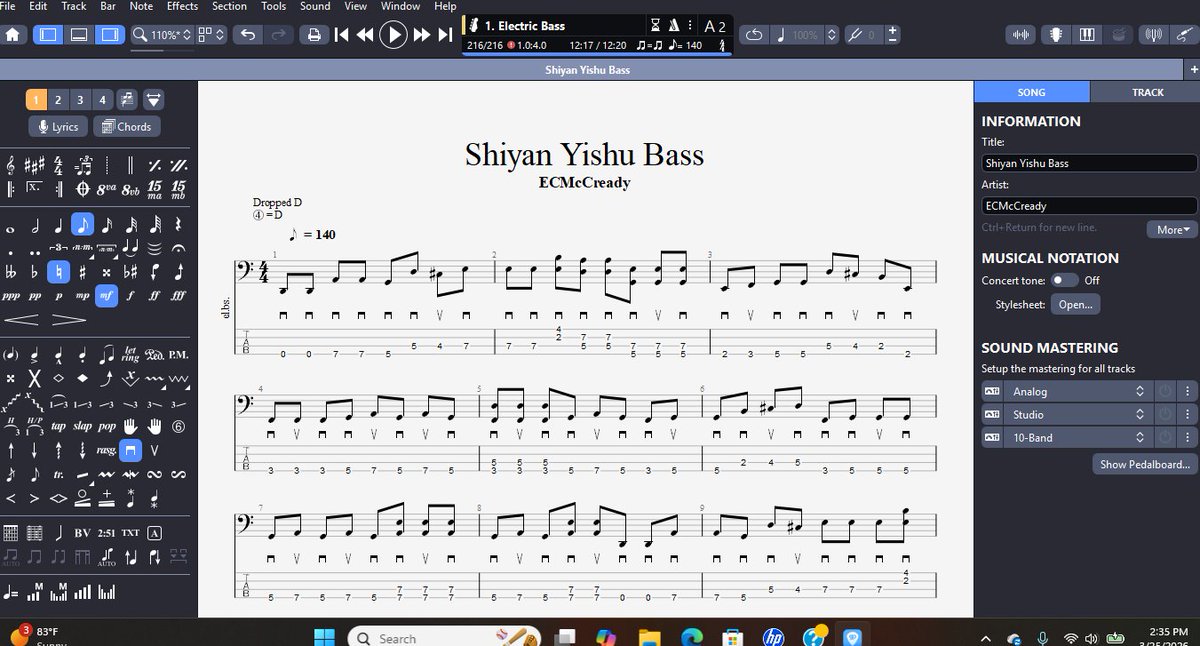Apply the natural accidental
Image resolution: width=1200 pixels, height=646 pixels.
(59, 272)
